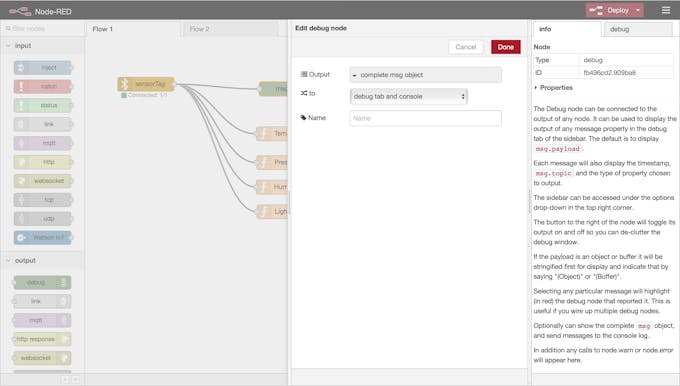Select the http input node in palette
Screen dimensions: 680x386
click(x=42, y=162)
